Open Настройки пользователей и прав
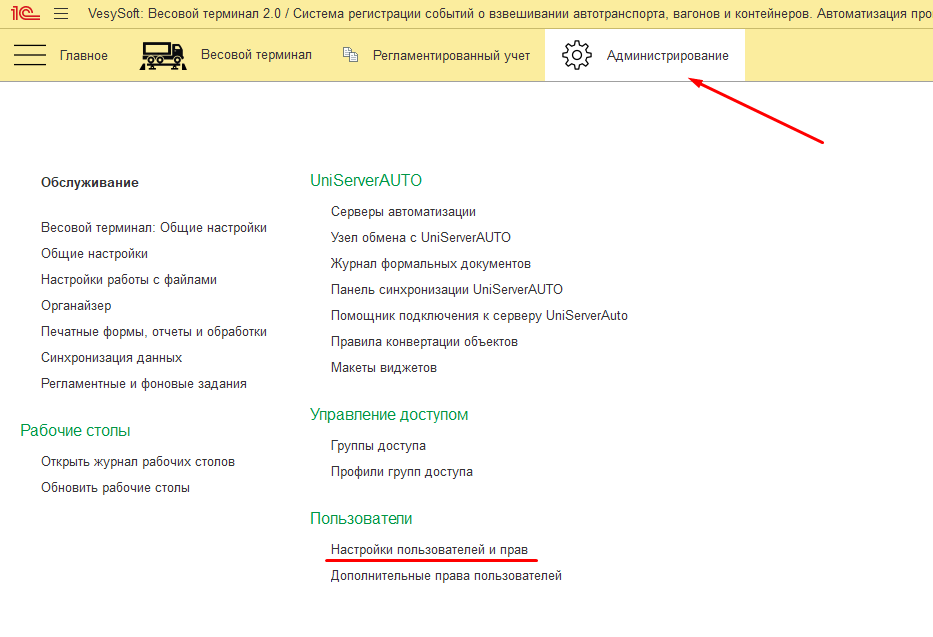 coord(429,550)
